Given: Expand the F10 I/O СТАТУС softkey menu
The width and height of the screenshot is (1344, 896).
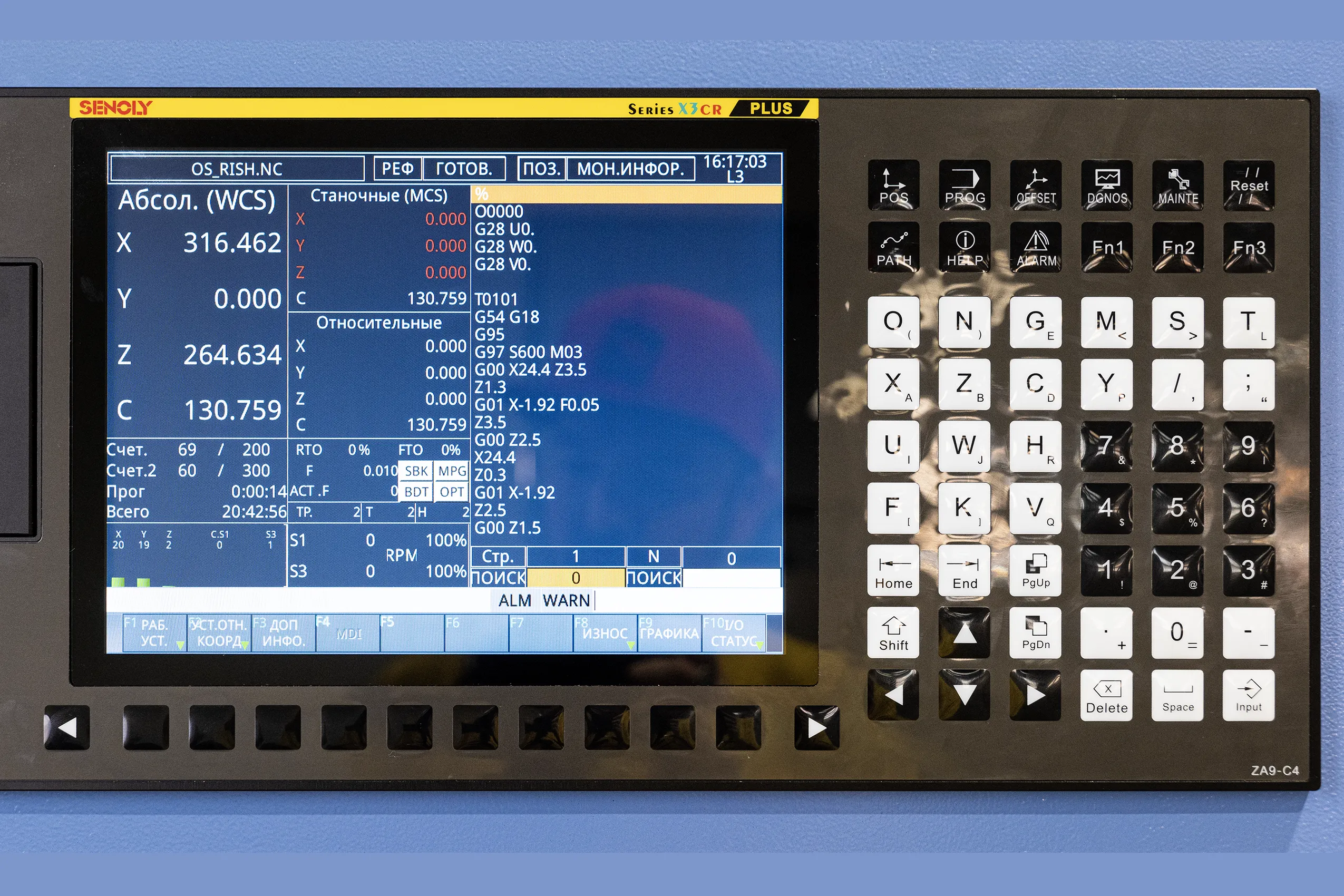Looking at the screenshot, I should [734, 633].
